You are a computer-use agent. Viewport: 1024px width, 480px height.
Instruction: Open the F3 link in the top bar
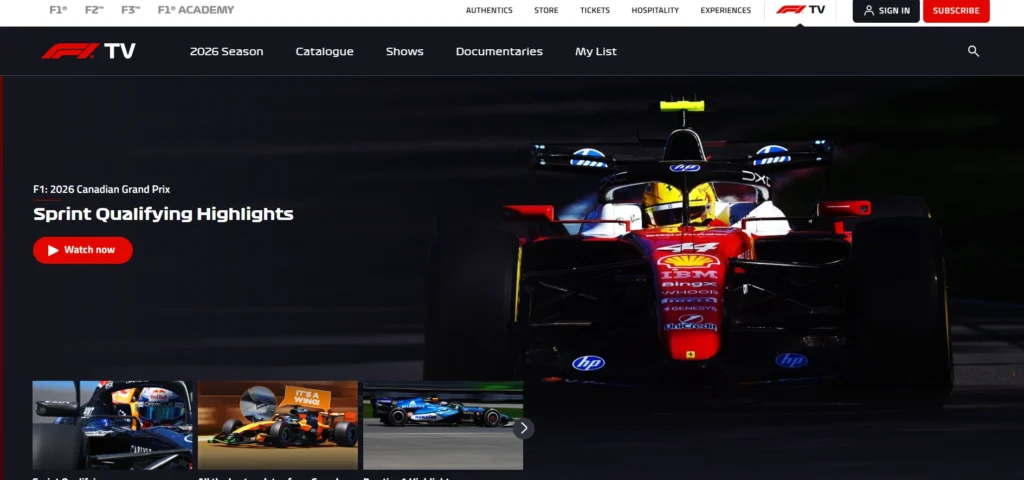pos(131,10)
